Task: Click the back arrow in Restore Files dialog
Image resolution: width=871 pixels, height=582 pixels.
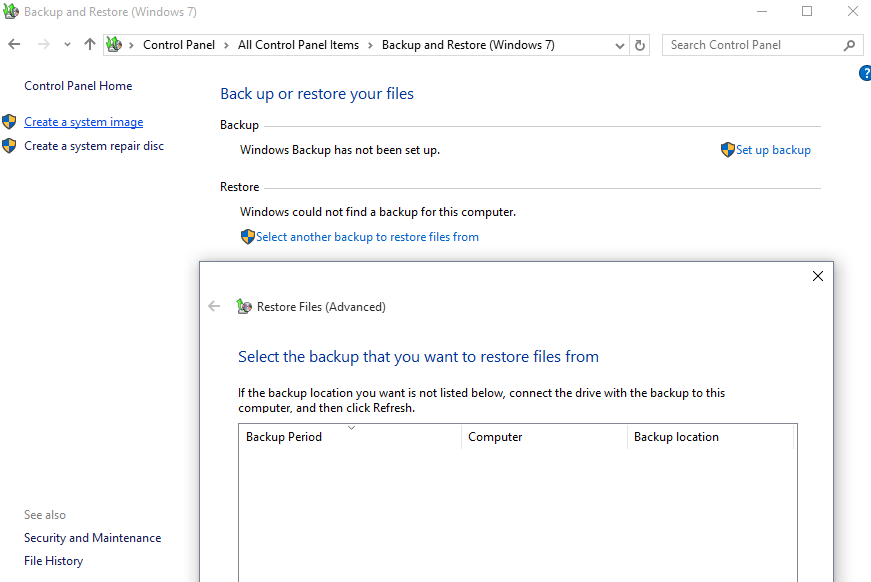Action: [x=214, y=306]
